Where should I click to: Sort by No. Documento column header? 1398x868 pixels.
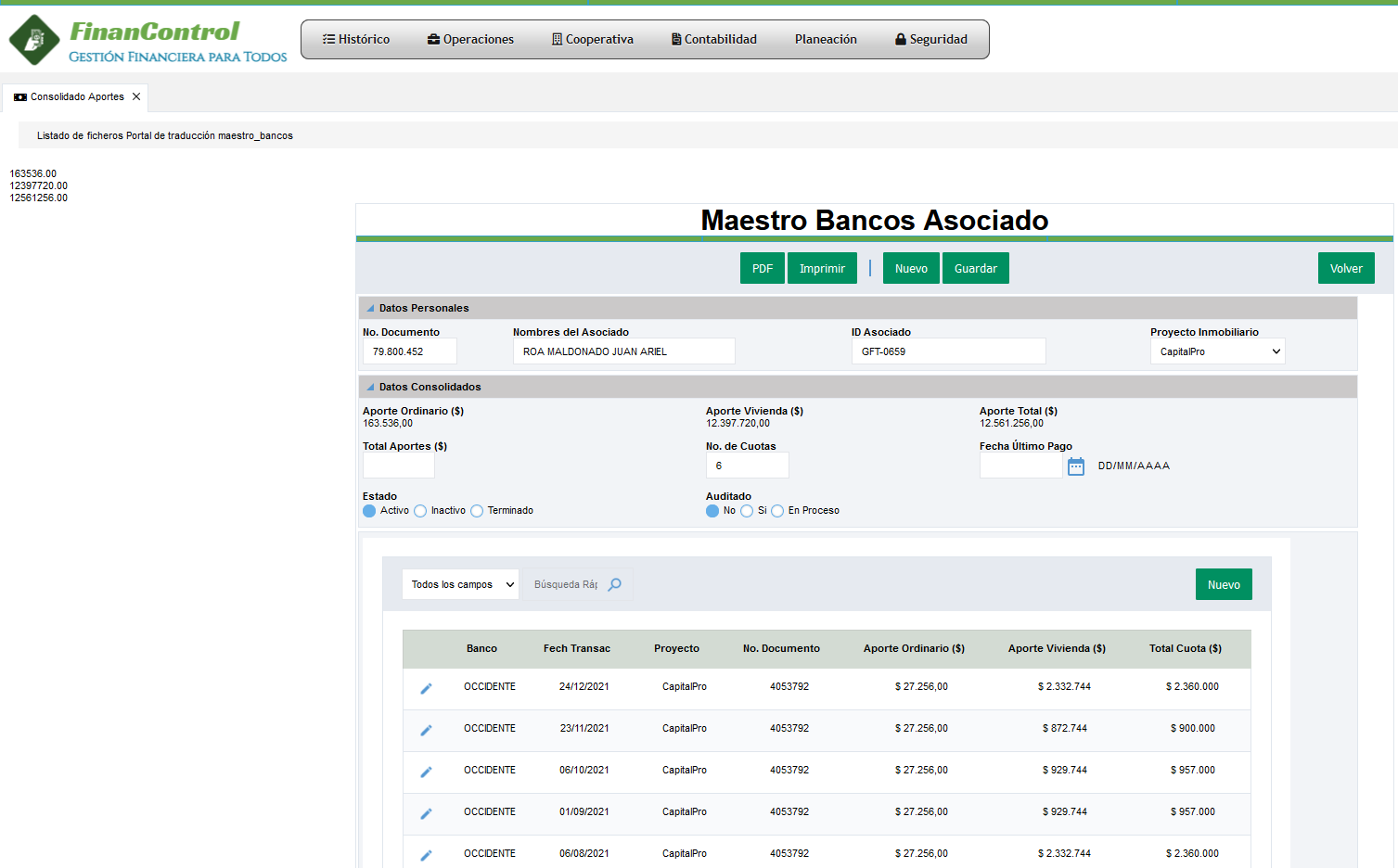(x=781, y=648)
